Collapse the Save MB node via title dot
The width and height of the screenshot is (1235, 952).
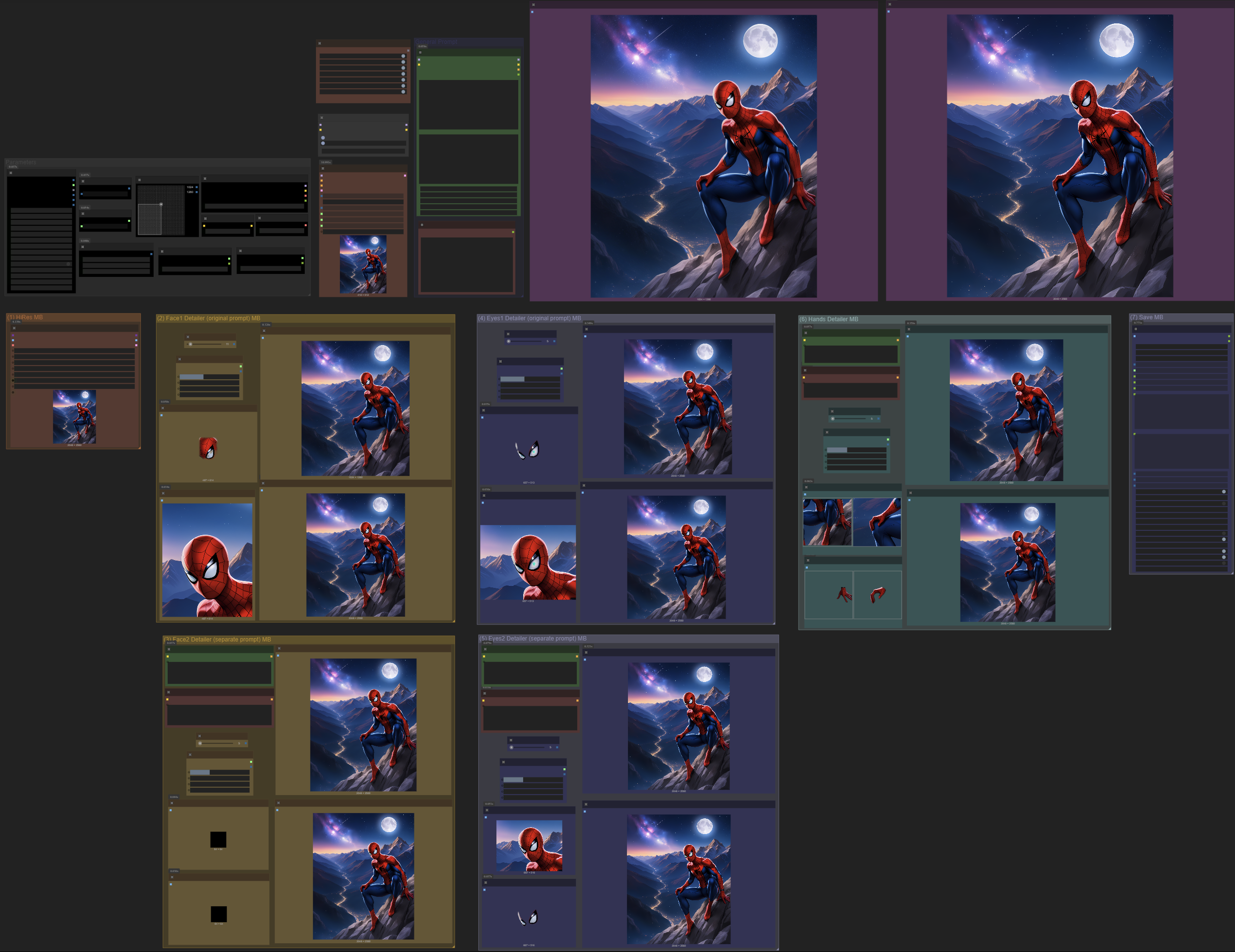click(1136, 329)
